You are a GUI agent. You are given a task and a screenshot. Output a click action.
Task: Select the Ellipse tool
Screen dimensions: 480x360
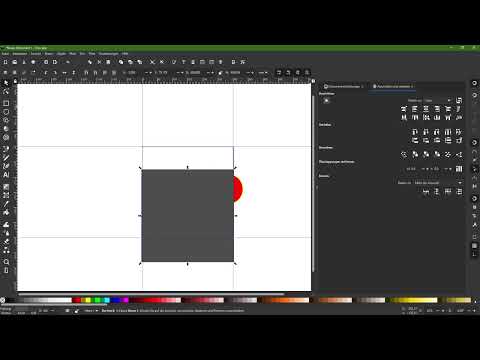pyautogui.click(x=6, y=112)
